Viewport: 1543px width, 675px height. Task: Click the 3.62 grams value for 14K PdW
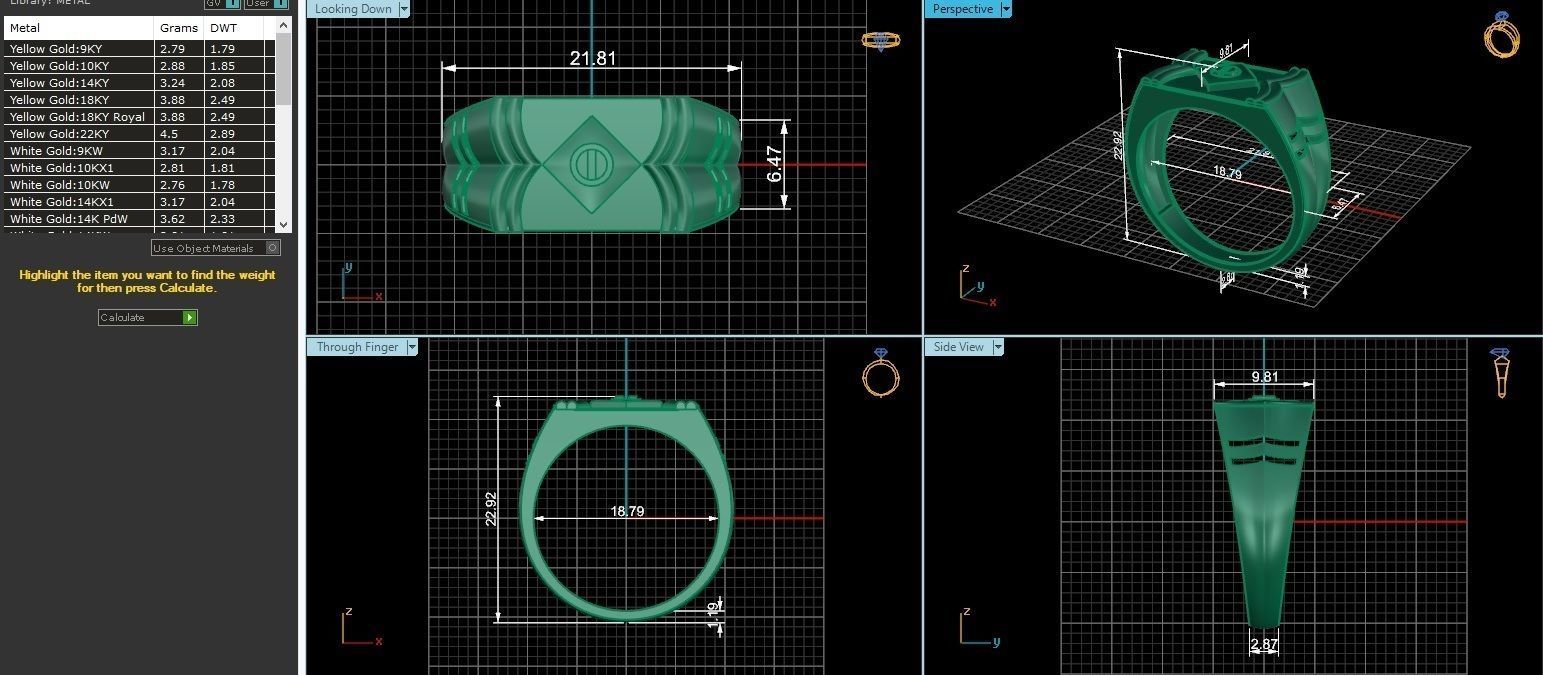172,219
